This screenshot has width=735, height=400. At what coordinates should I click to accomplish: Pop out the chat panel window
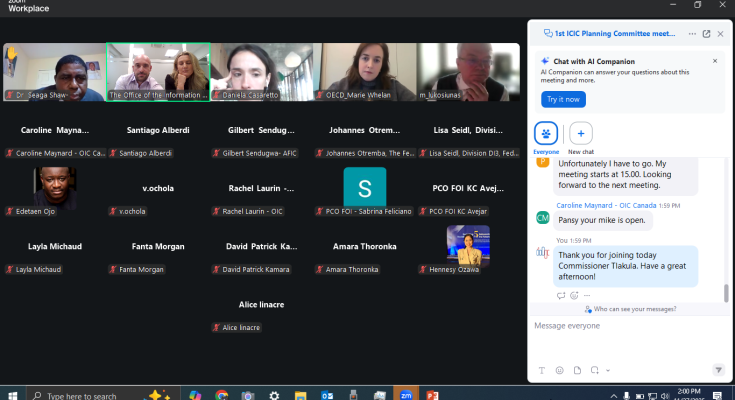706,33
